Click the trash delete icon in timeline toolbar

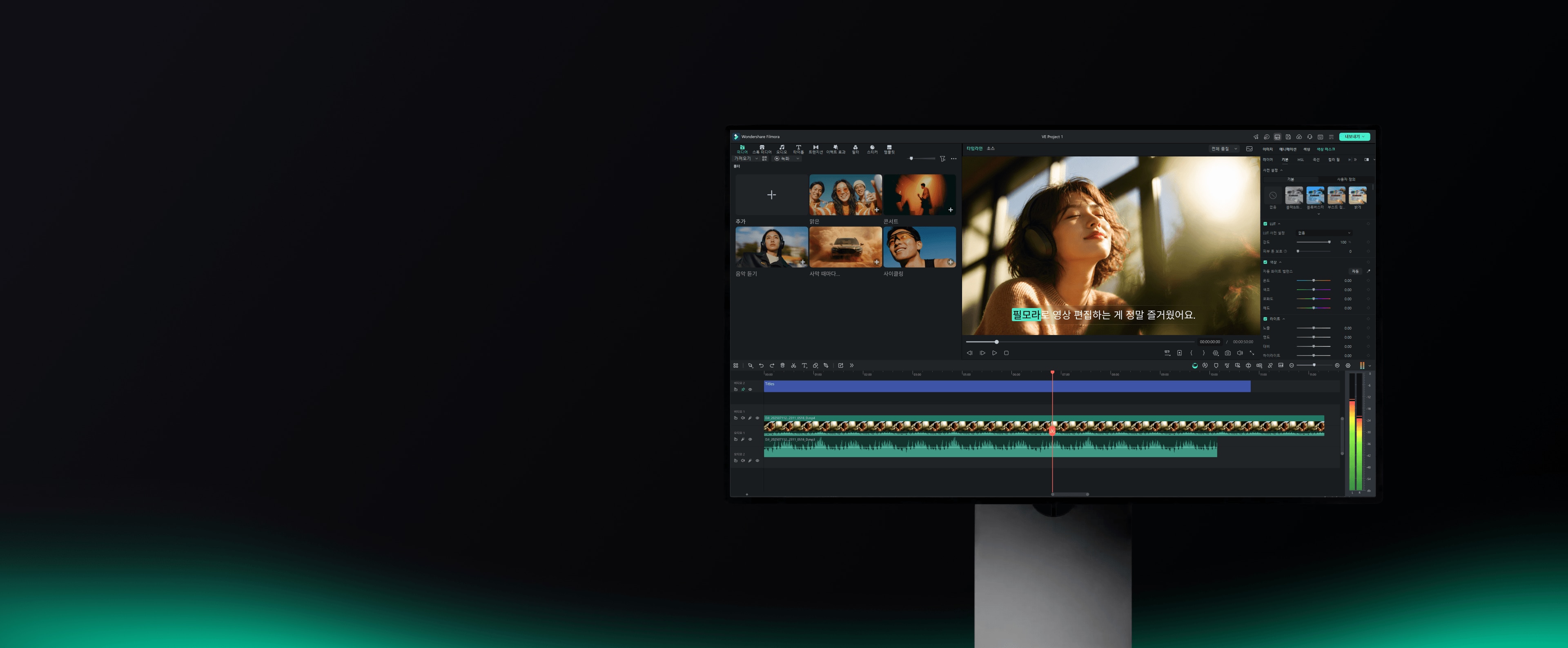pos(783,365)
